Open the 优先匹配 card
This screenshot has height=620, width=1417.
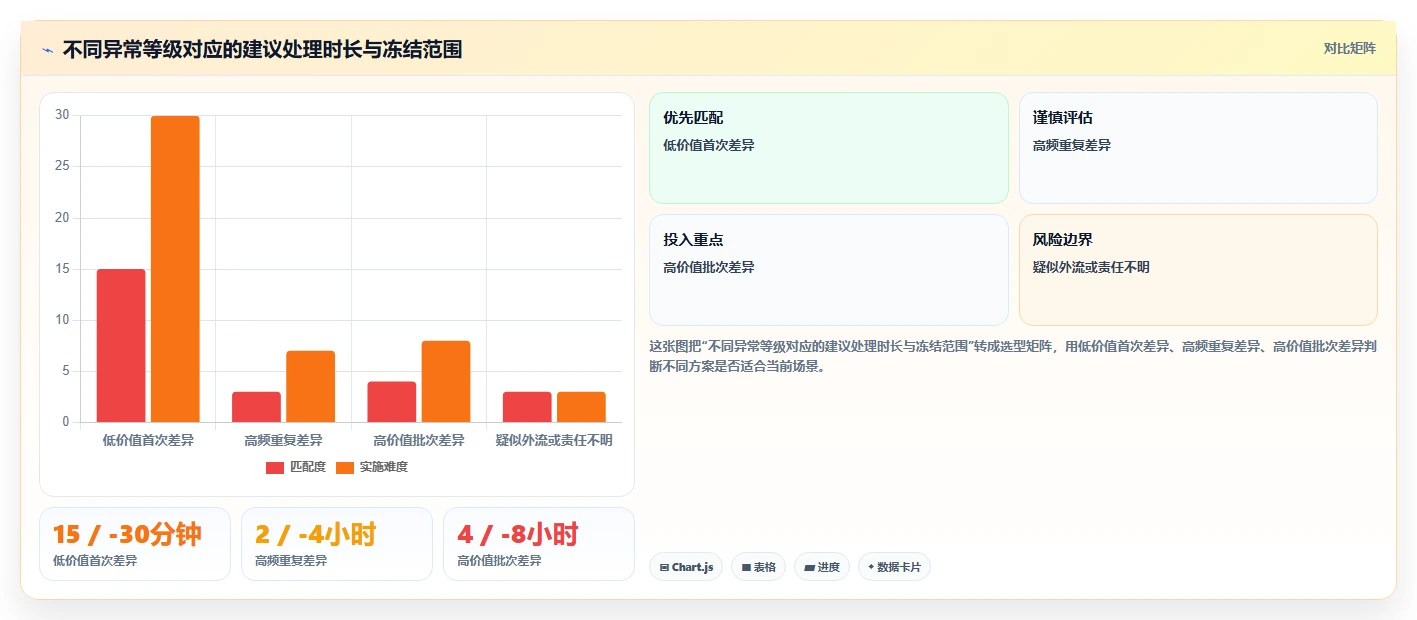coord(829,148)
